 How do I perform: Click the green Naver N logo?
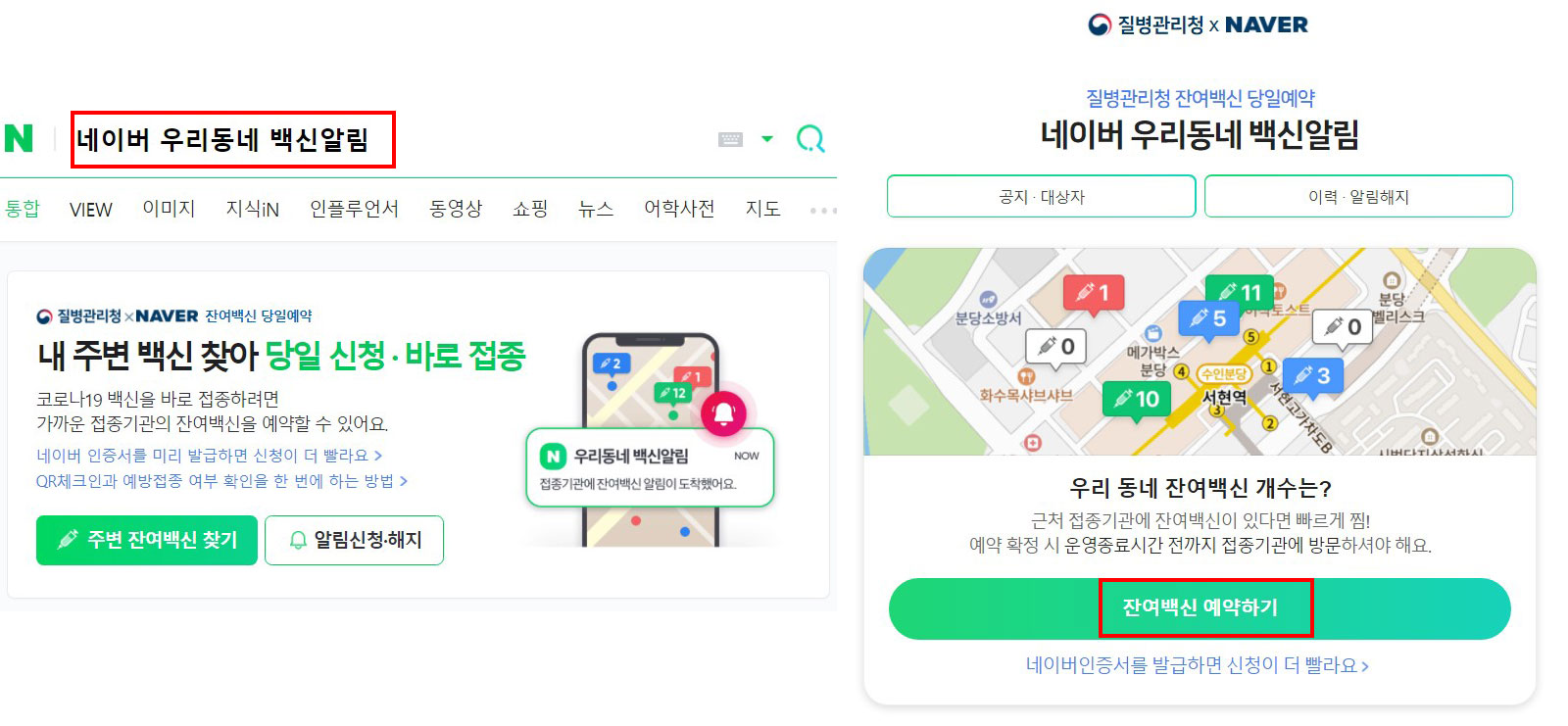tap(19, 138)
